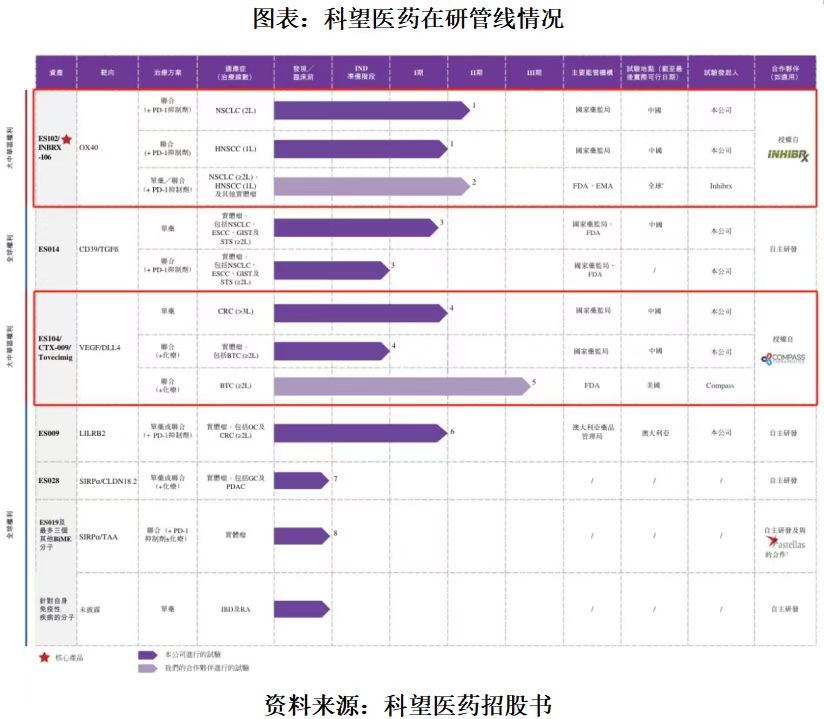Click the red star legend icon

44,658
